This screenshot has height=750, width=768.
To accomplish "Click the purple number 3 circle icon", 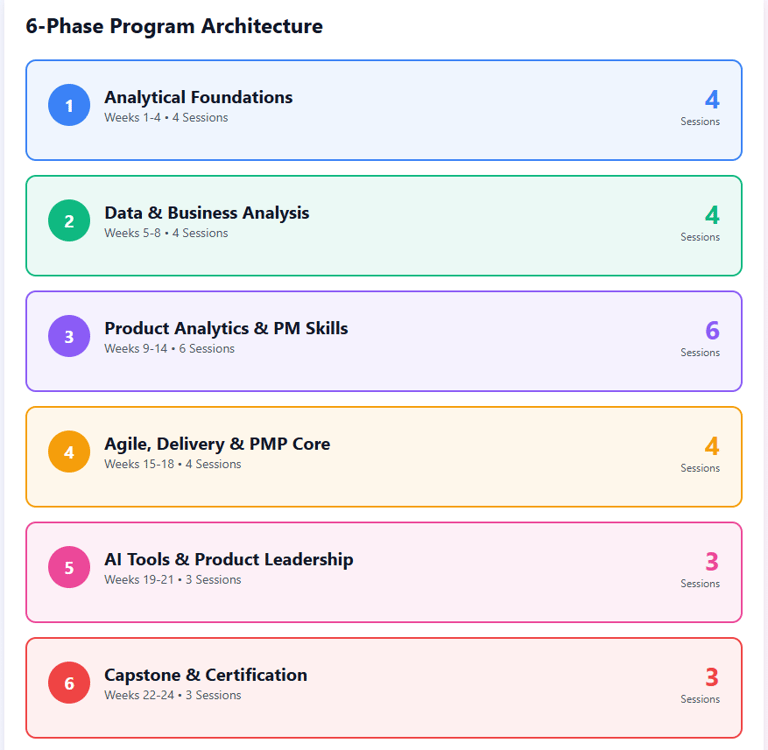I will 69,337.
